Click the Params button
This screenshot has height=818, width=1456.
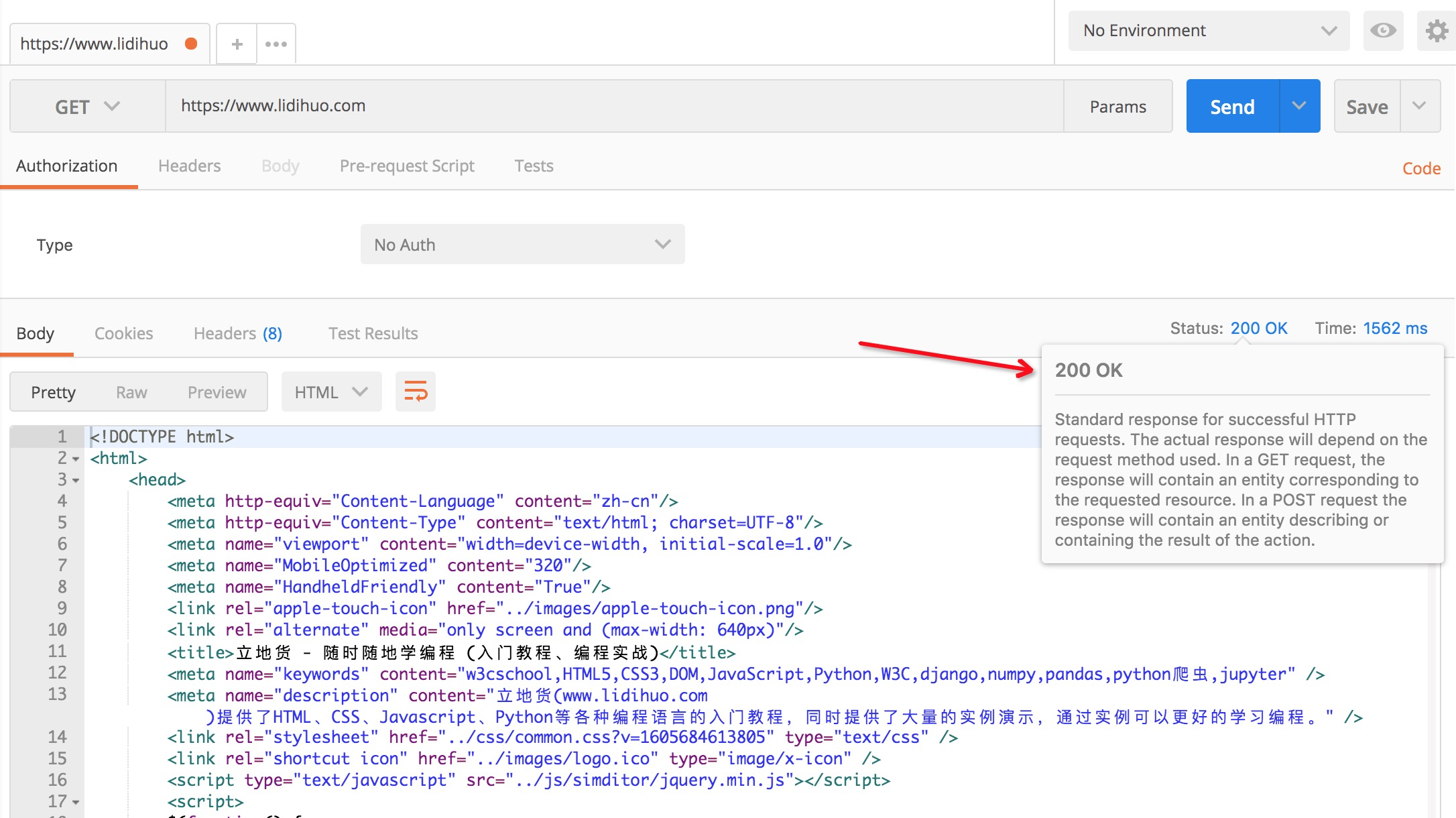click(1118, 107)
